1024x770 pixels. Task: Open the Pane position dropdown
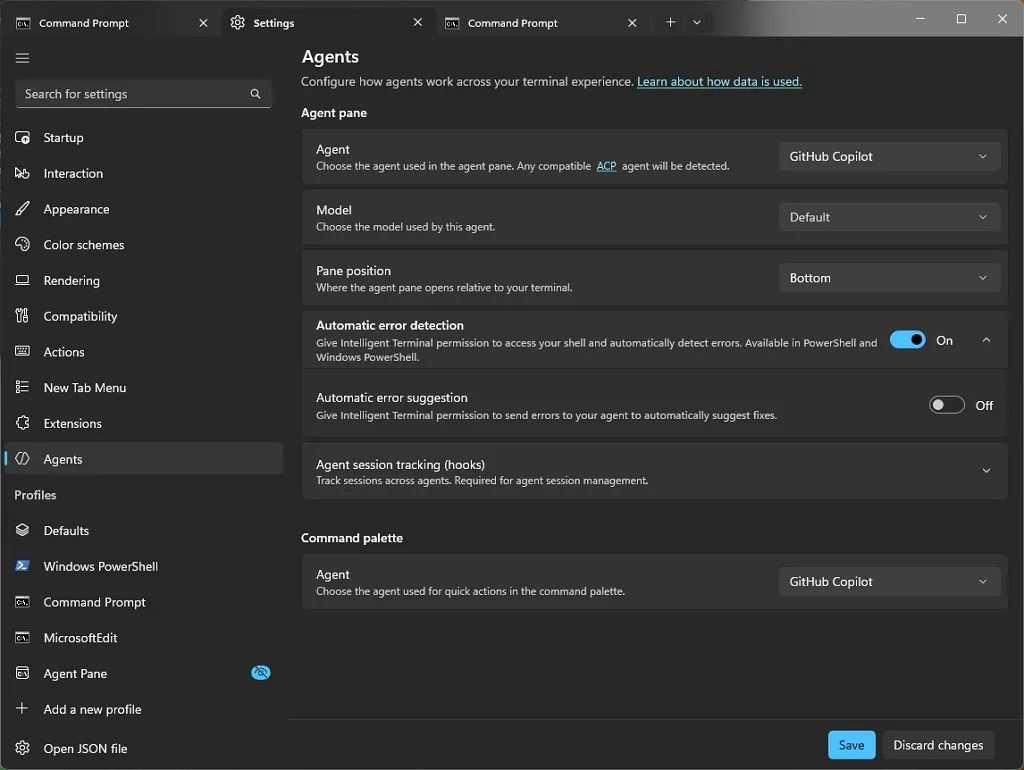pyautogui.click(x=889, y=278)
